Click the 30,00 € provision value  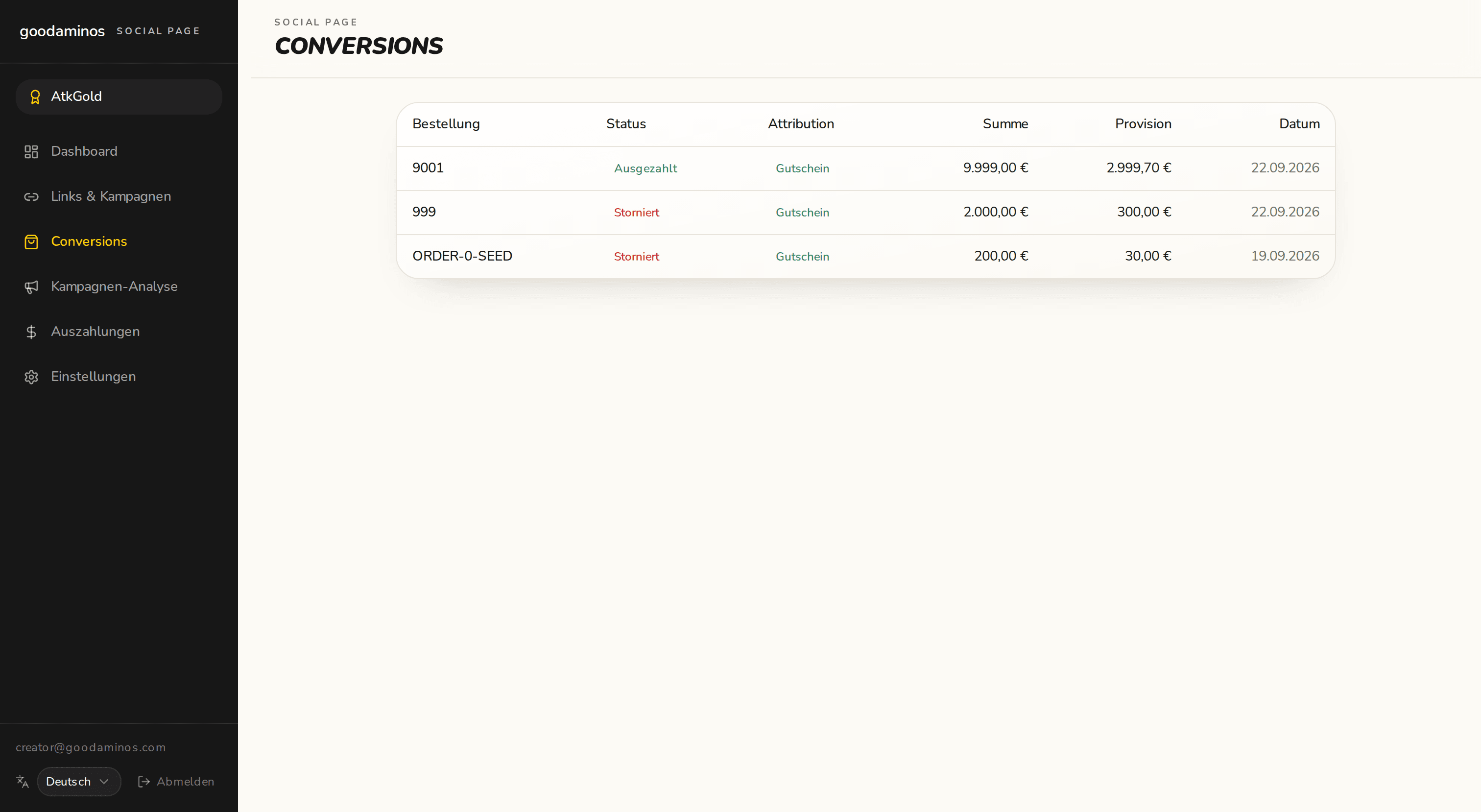(x=1148, y=256)
